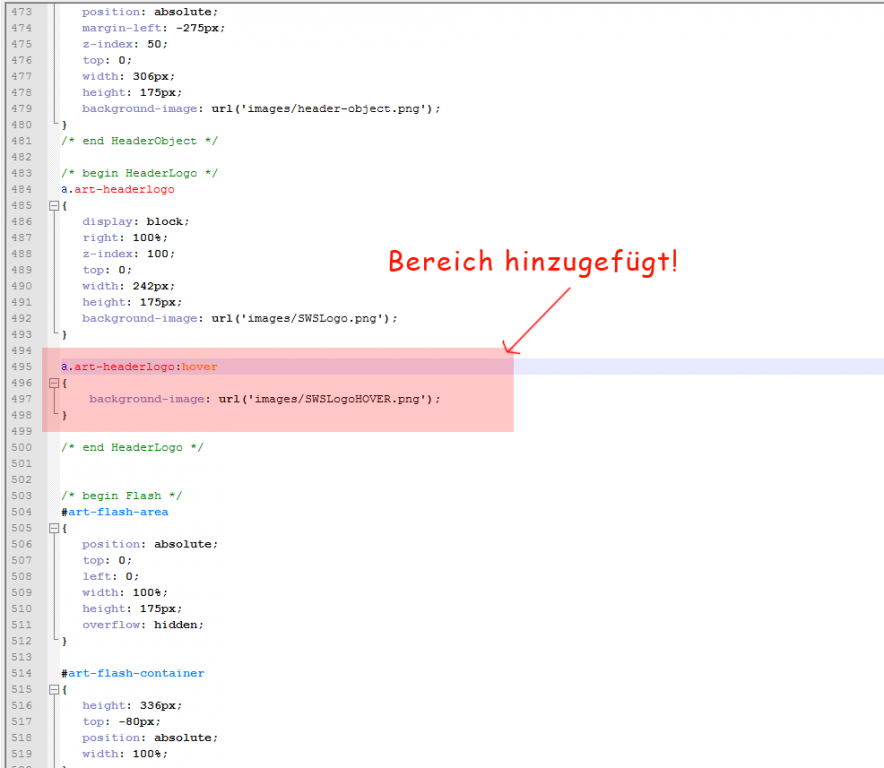Collapse the a.art-headerlogo block fold marker
The width and height of the screenshot is (884, 768).
(53, 205)
